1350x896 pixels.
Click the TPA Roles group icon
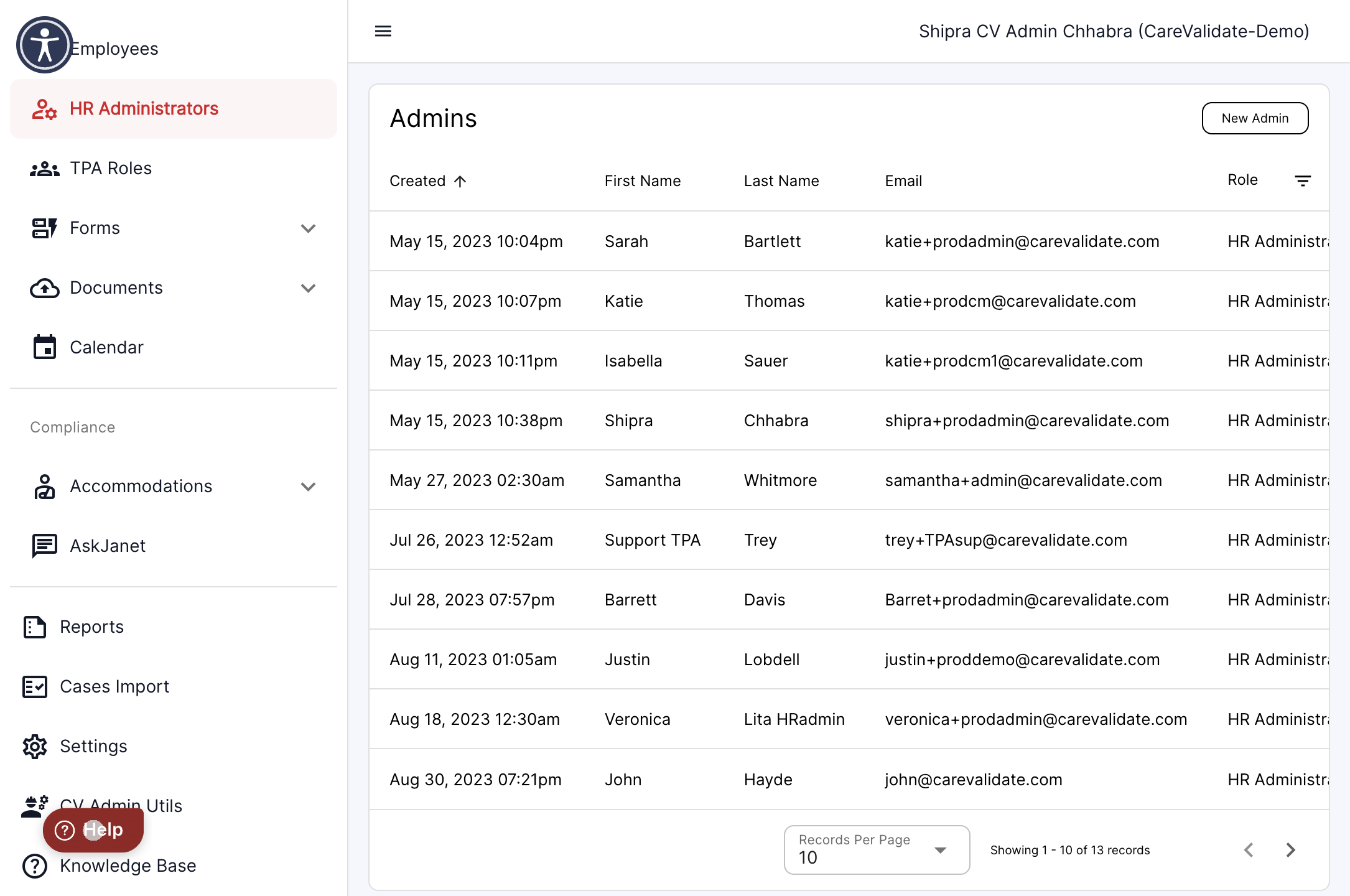point(44,169)
